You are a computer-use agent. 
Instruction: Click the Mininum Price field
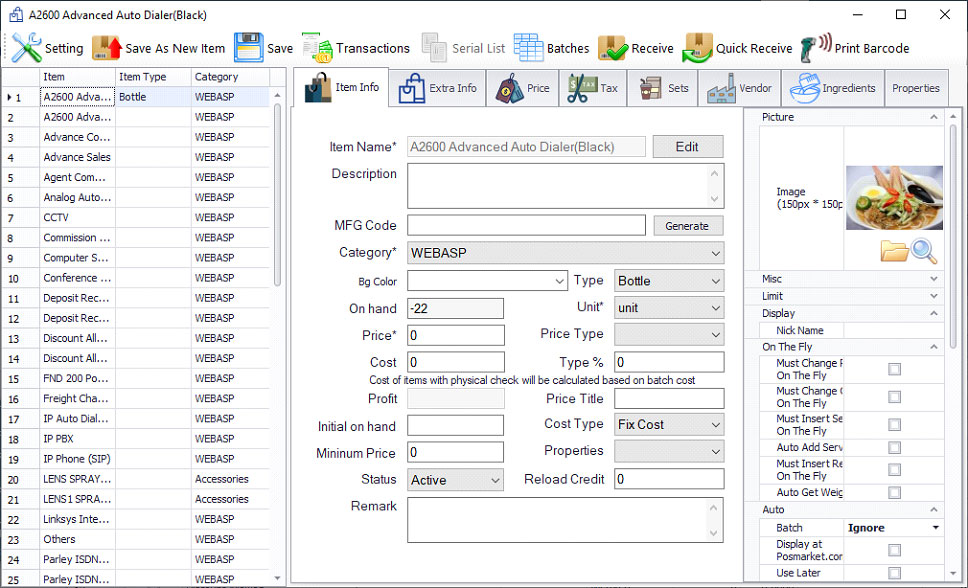tap(456, 453)
